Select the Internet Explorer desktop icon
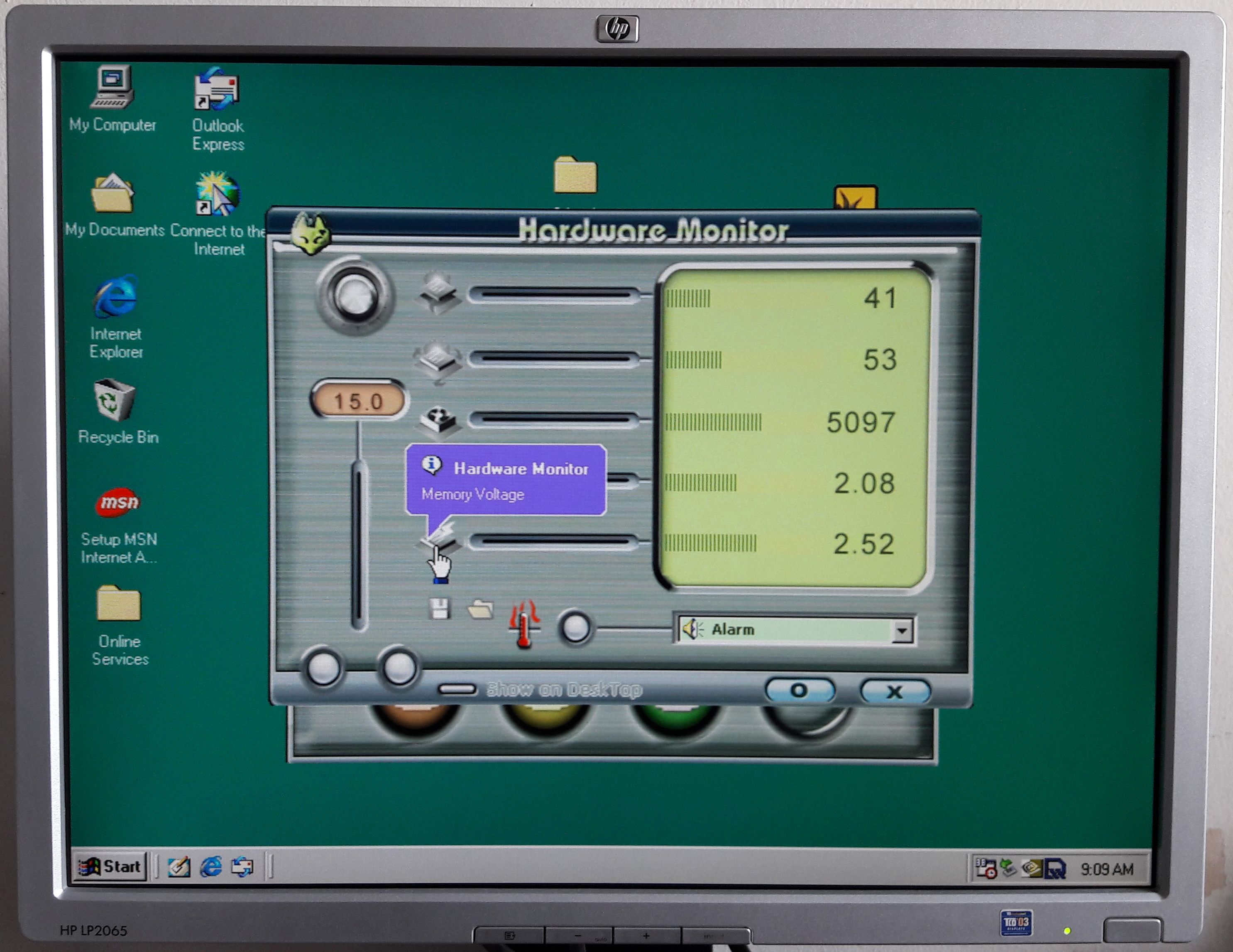This screenshot has width=1233, height=952. click(x=116, y=317)
